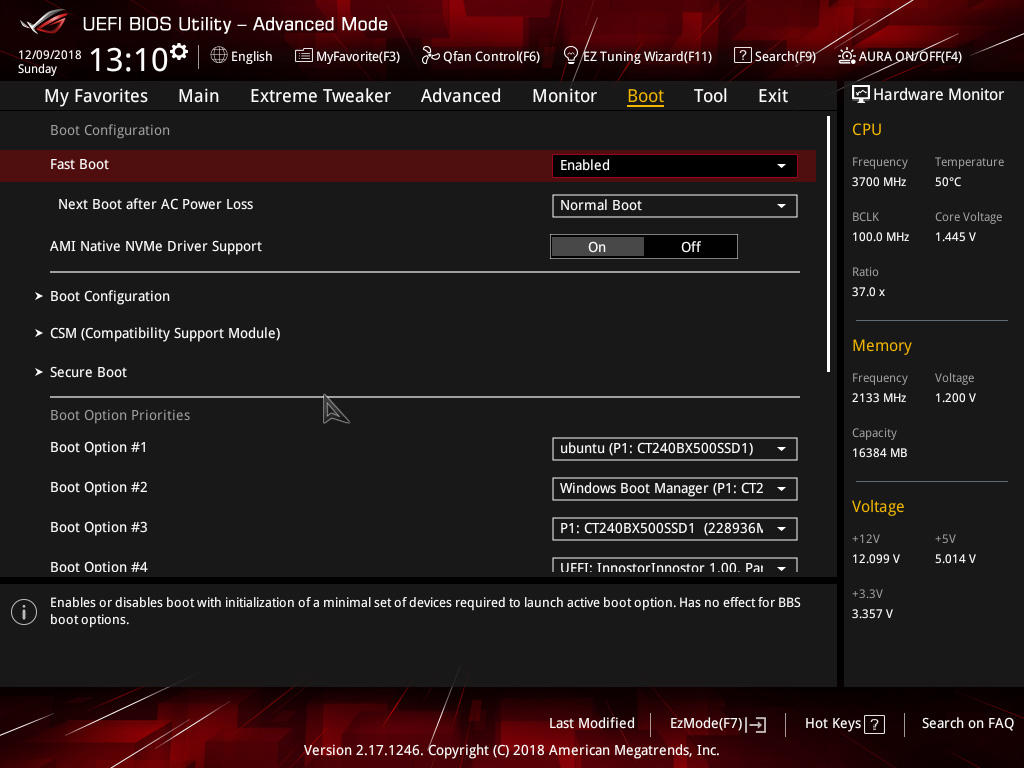Open Next Boot after AC Power Loss dropdown
1024x768 pixels.
tap(675, 206)
